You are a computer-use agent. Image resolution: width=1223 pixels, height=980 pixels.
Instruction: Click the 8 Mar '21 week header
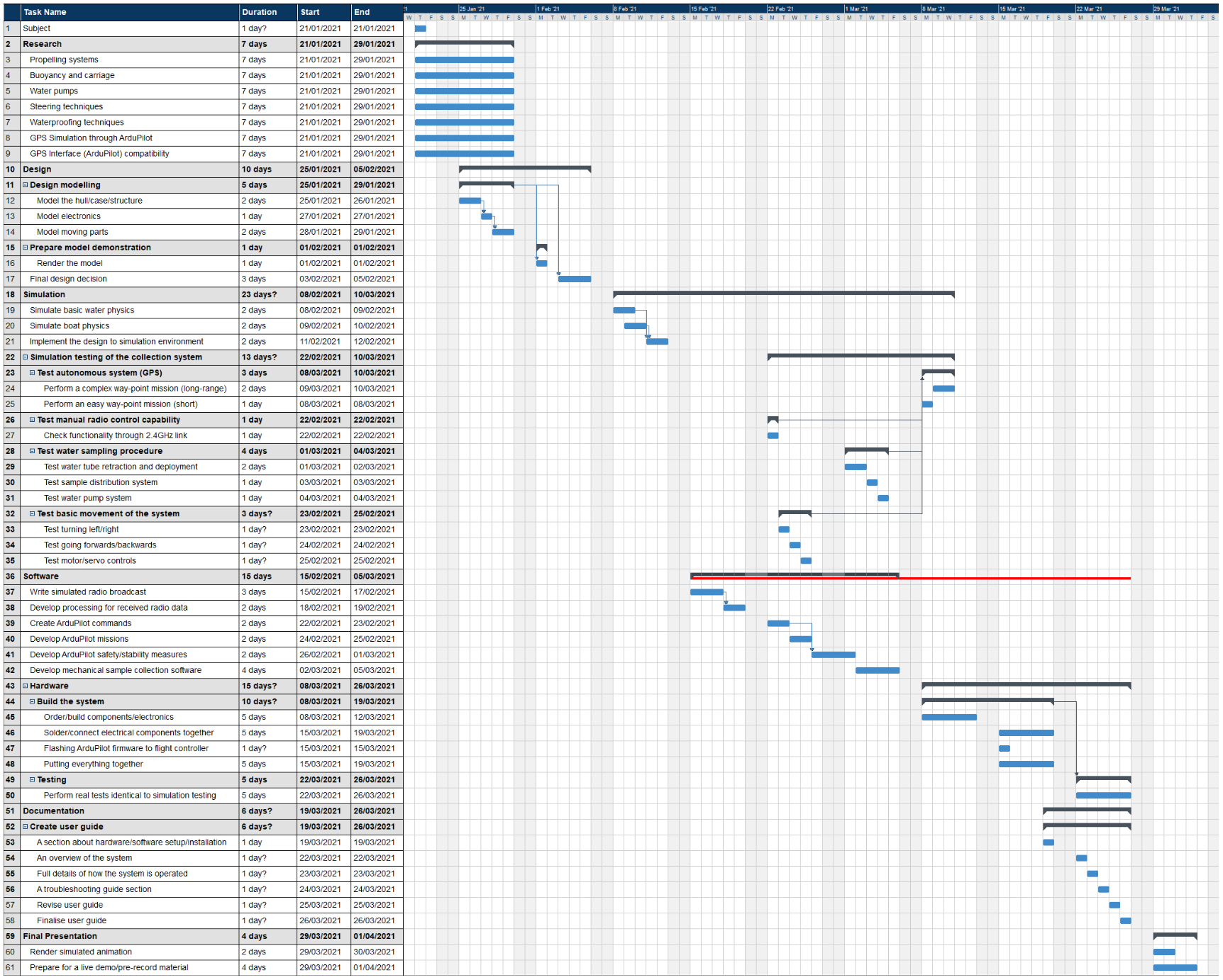pos(960,9)
